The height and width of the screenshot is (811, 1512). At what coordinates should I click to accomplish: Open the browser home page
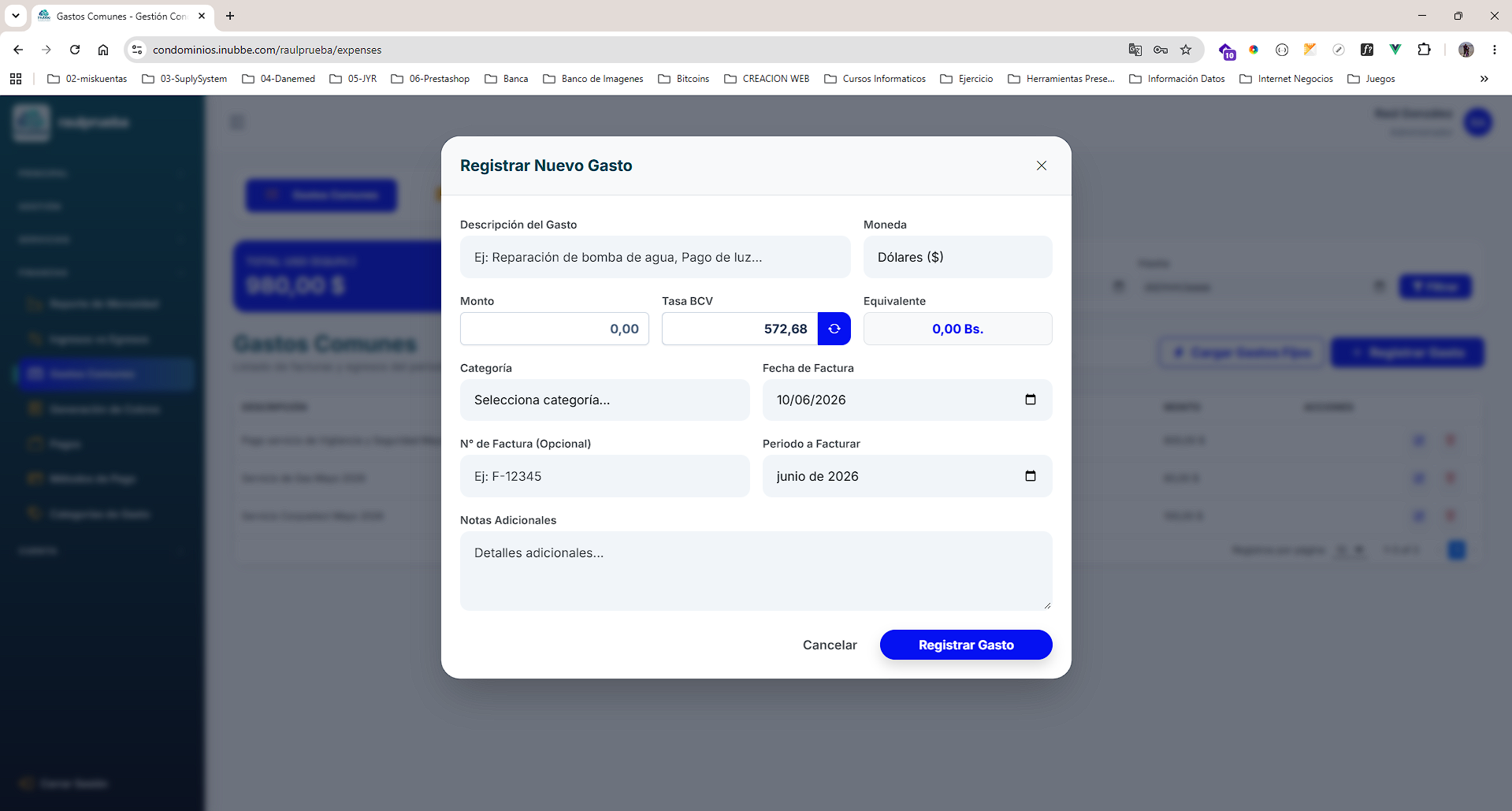click(103, 50)
